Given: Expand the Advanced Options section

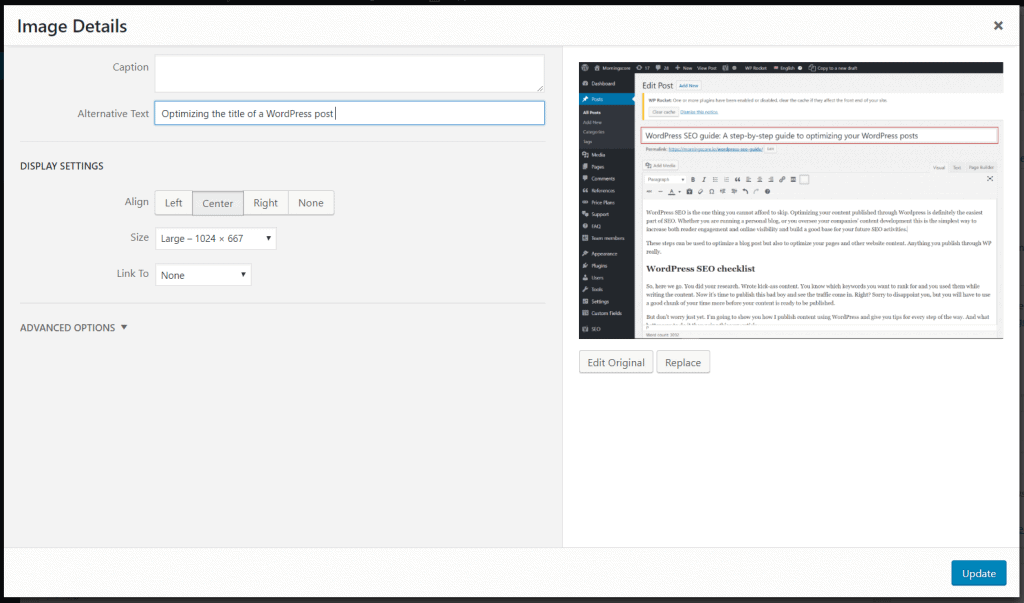Looking at the screenshot, I should pyautogui.click(x=73, y=327).
